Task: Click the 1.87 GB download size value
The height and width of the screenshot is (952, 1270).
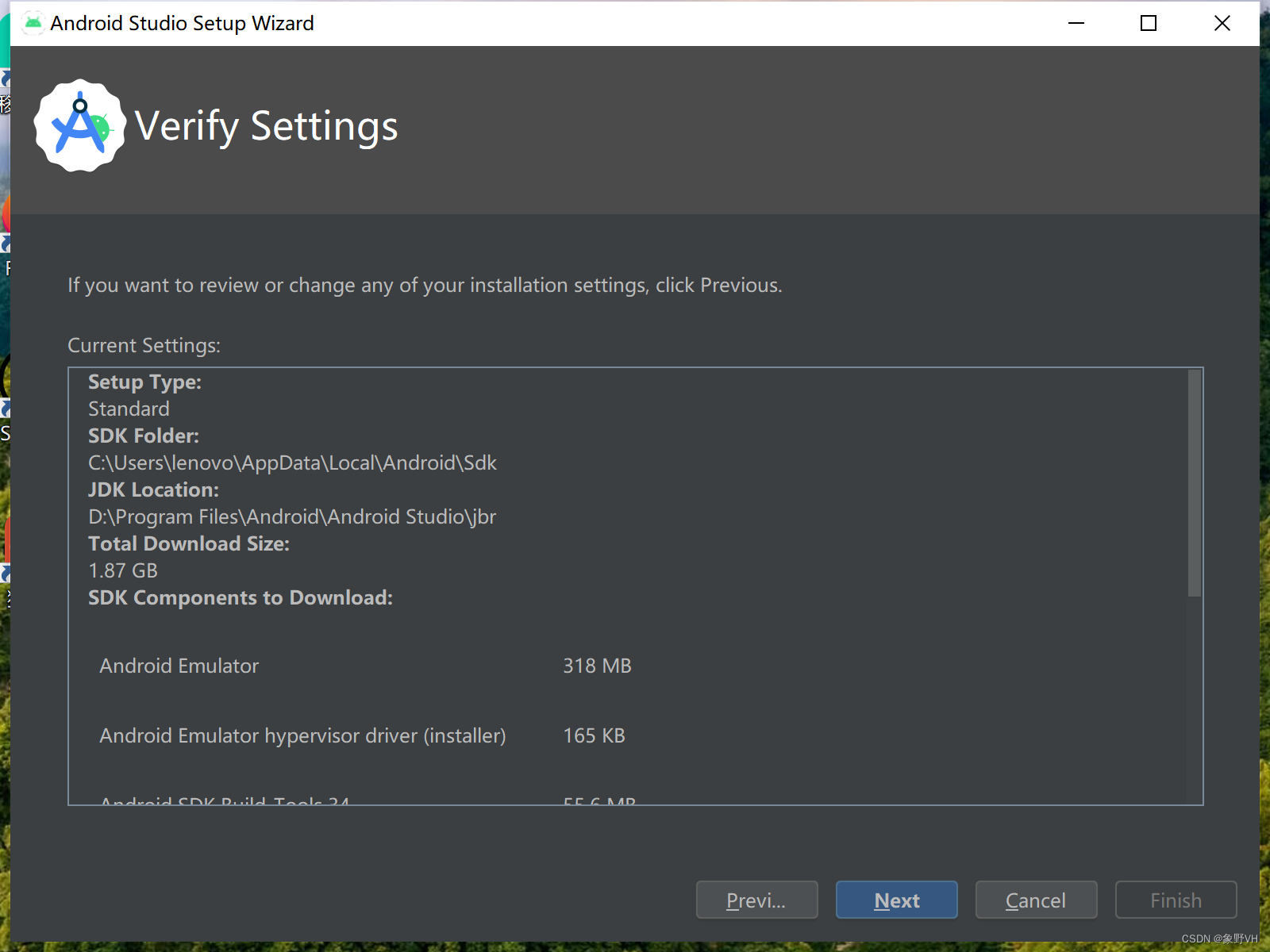Action: point(123,570)
